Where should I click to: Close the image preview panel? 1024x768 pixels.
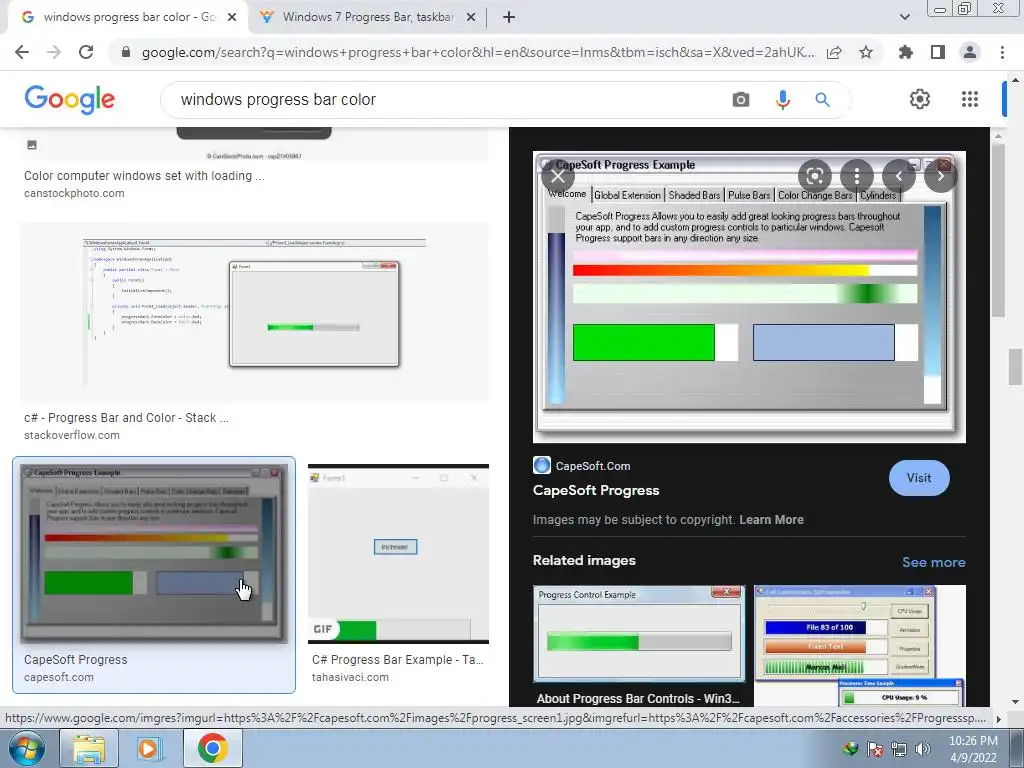coord(558,176)
